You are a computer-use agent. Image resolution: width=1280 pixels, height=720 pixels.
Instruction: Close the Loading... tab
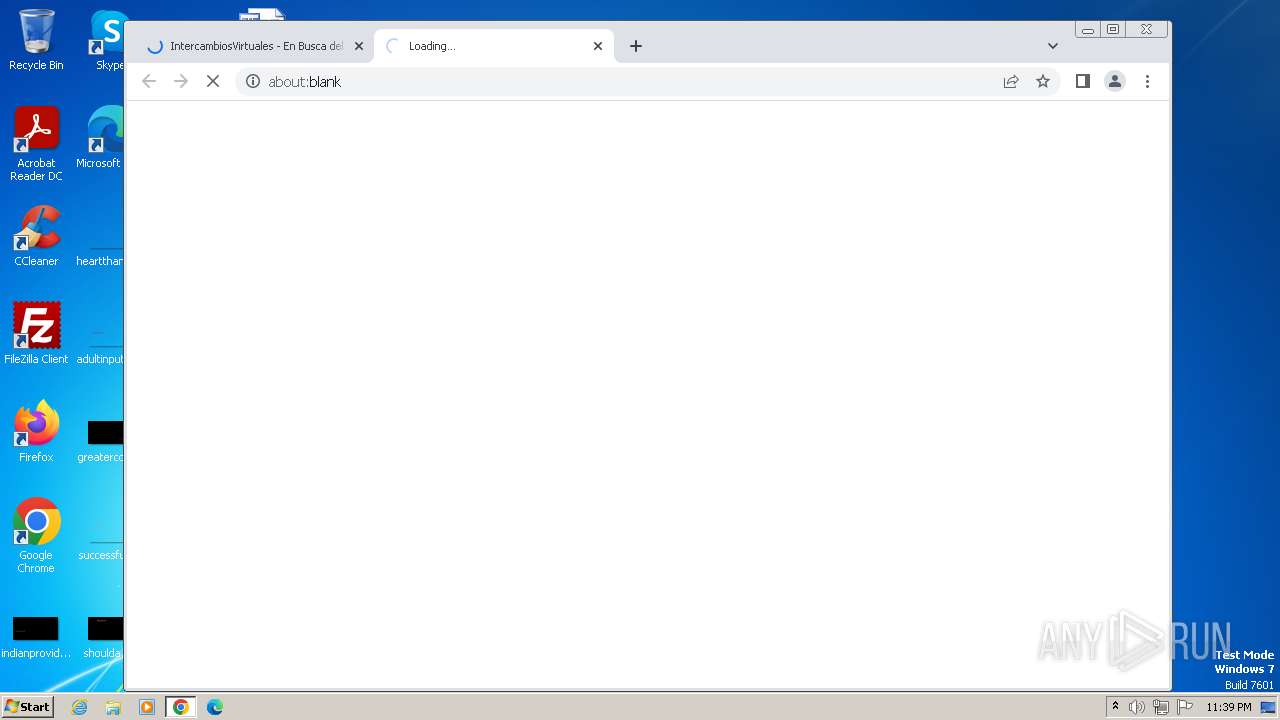coord(598,46)
